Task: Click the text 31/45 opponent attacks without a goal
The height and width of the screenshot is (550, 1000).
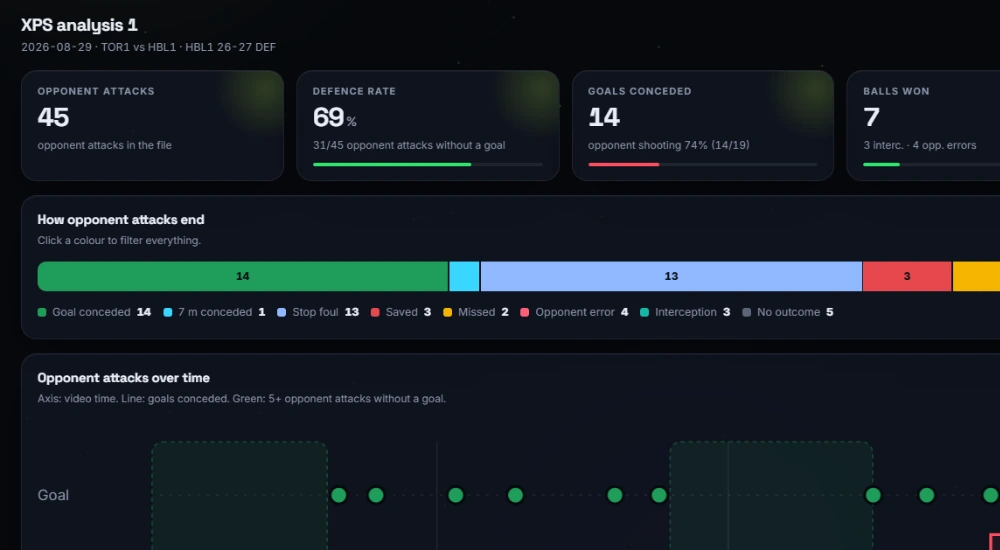Action: tap(409, 145)
